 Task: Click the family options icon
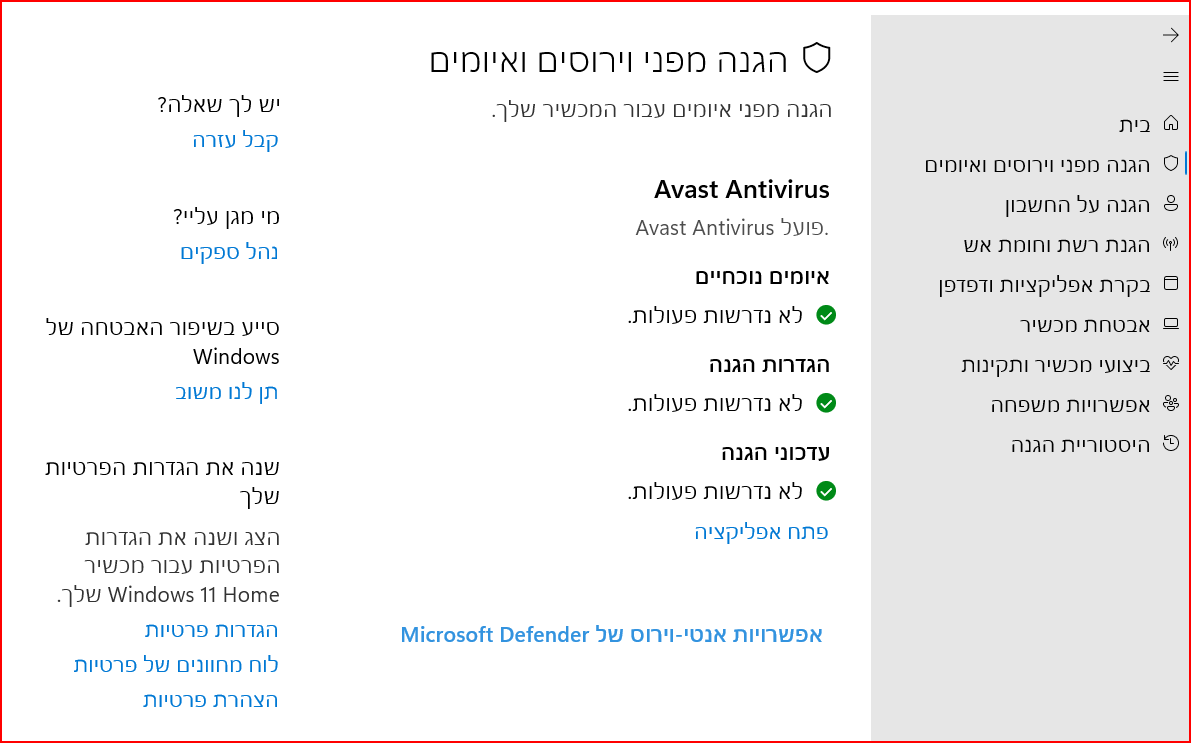pyautogui.click(x=1171, y=405)
